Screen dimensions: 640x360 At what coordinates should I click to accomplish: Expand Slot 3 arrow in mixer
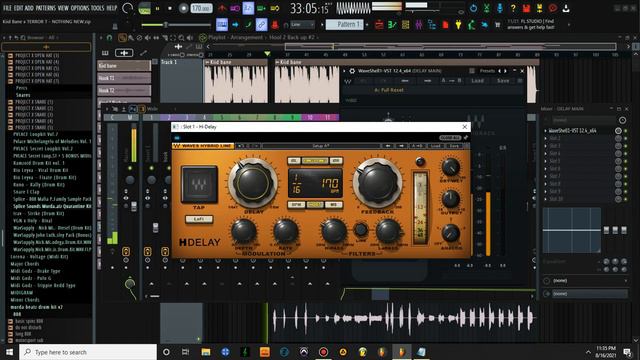pyautogui.click(x=545, y=146)
